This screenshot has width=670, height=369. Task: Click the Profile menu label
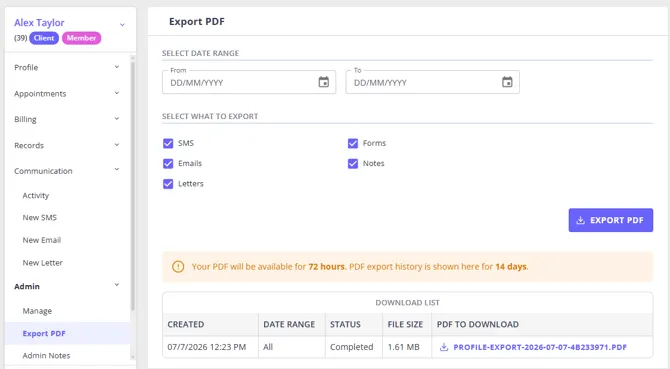point(26,67)
